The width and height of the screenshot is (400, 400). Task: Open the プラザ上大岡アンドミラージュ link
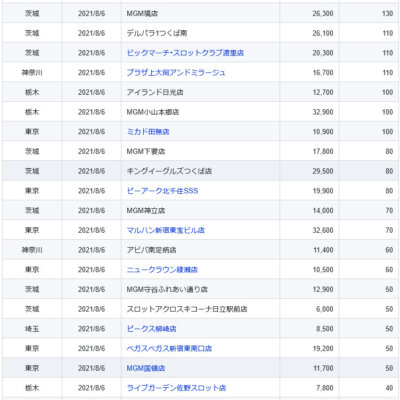point(176,72)
